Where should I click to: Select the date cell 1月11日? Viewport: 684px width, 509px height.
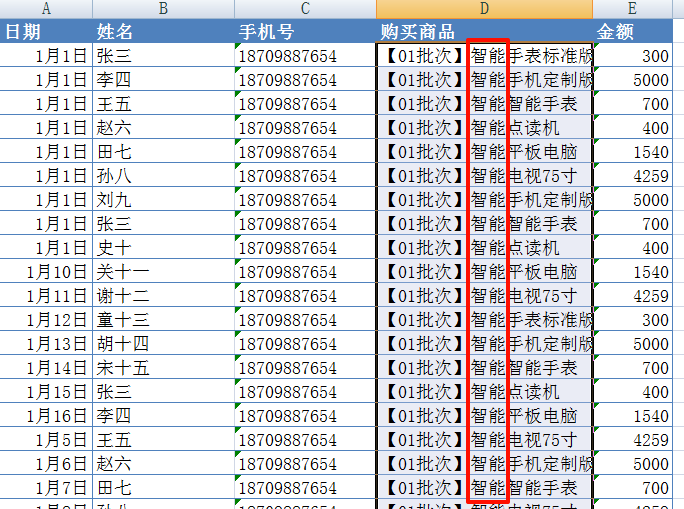point(46,295)
